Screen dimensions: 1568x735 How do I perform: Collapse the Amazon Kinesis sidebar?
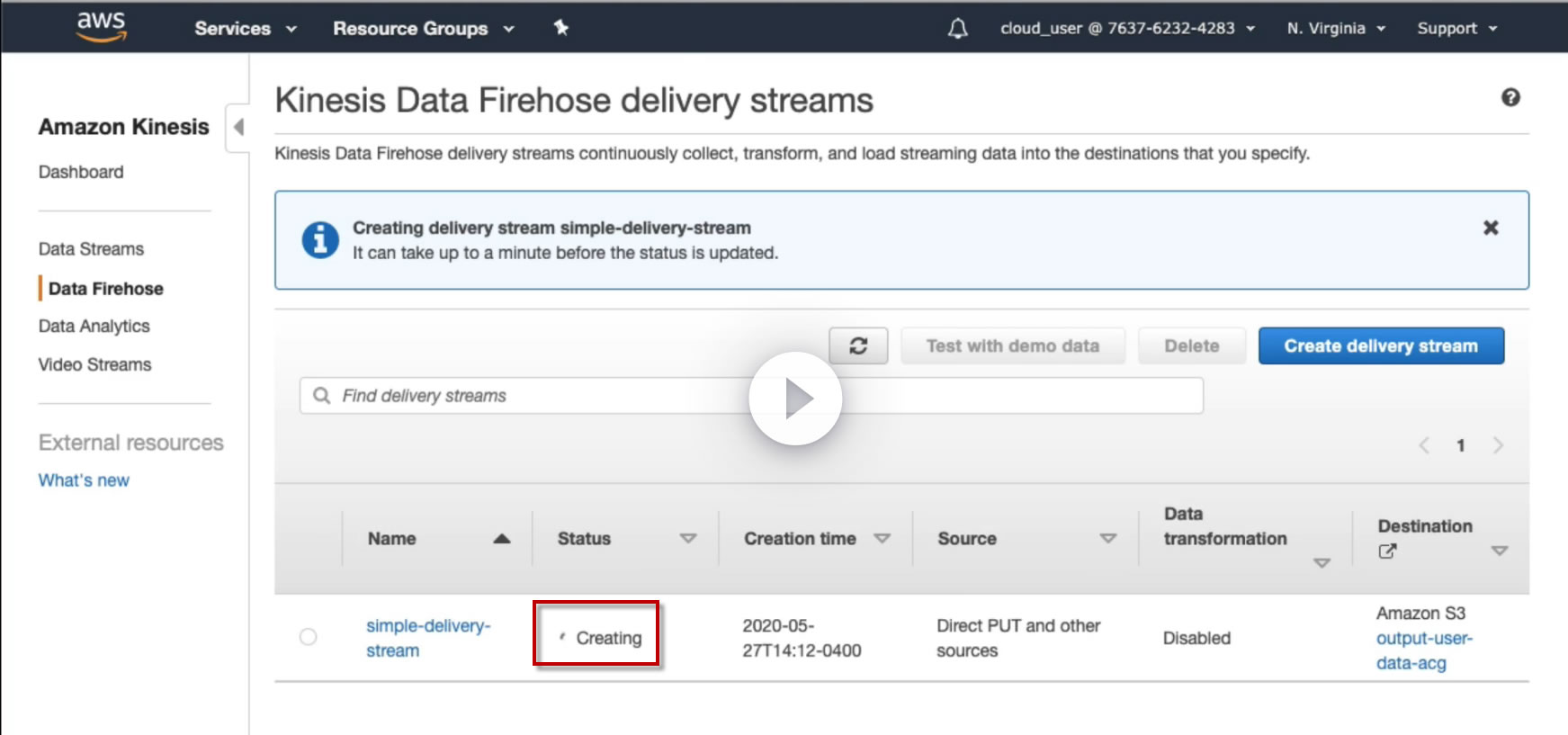pyautogui.click(x=238, y=127)
